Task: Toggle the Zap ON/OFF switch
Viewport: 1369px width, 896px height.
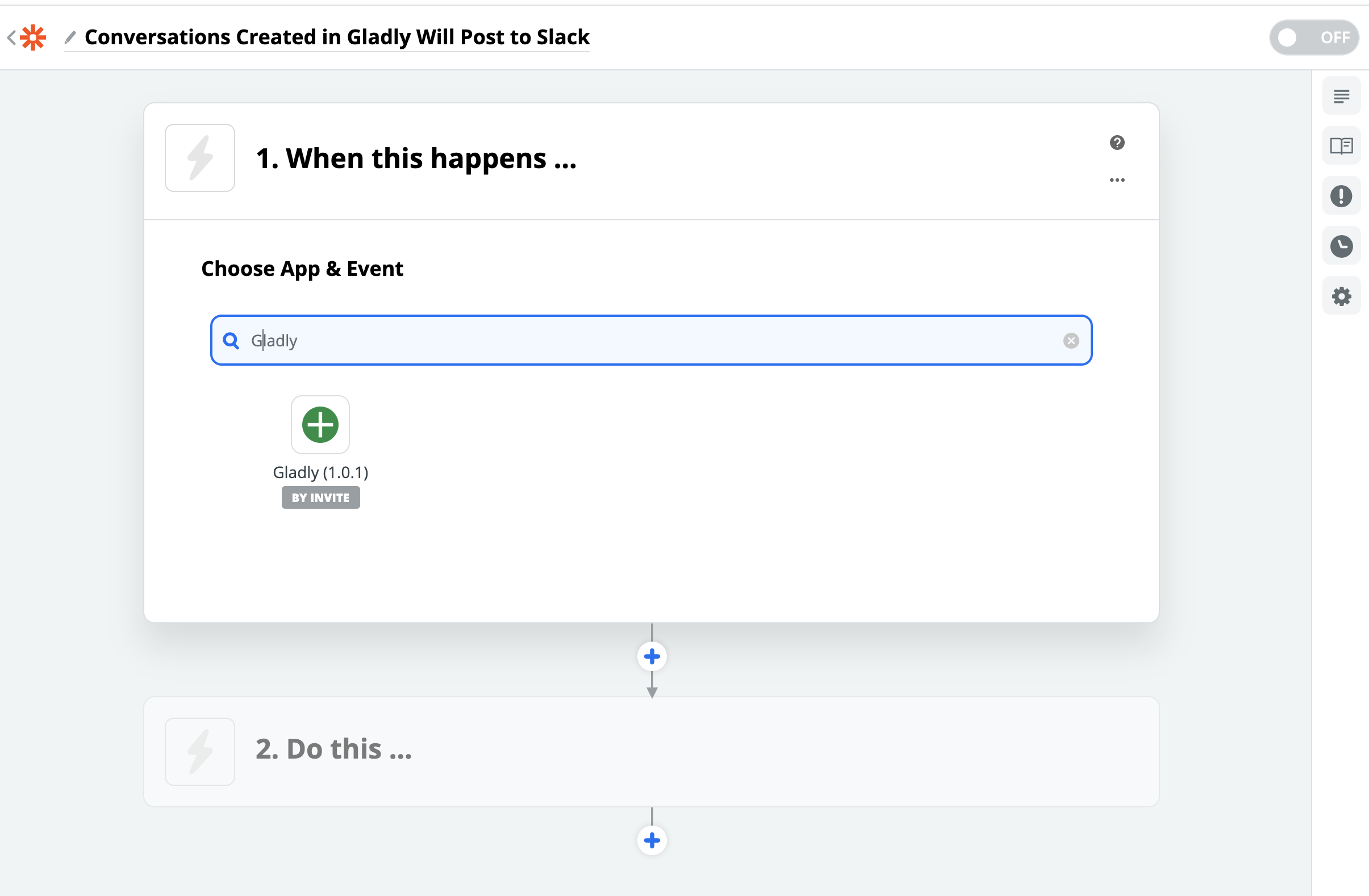Action: 1314,38
